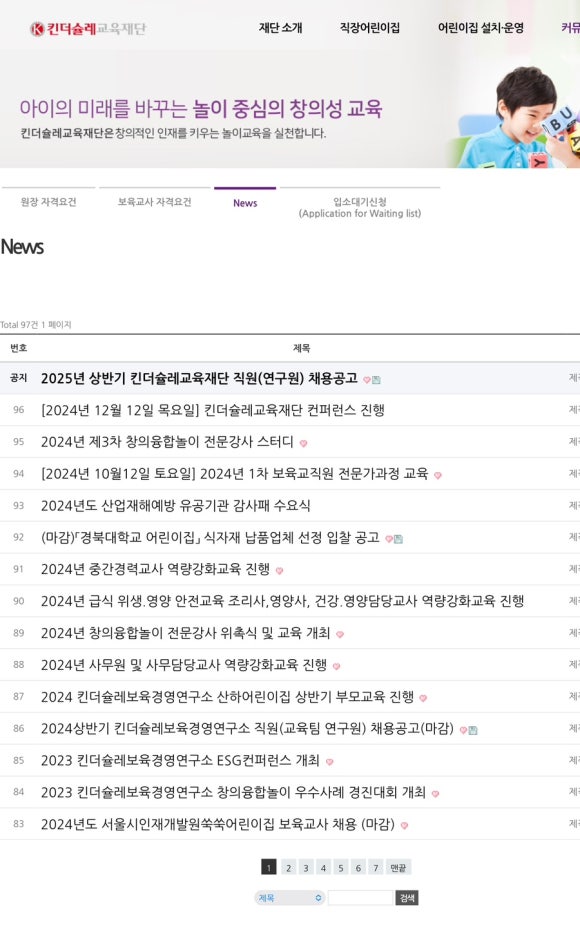Open the 창의융합놀이 우수사례 경진대회 개최 post
This screenshot has height=927, width=580.
coord(233,792)
